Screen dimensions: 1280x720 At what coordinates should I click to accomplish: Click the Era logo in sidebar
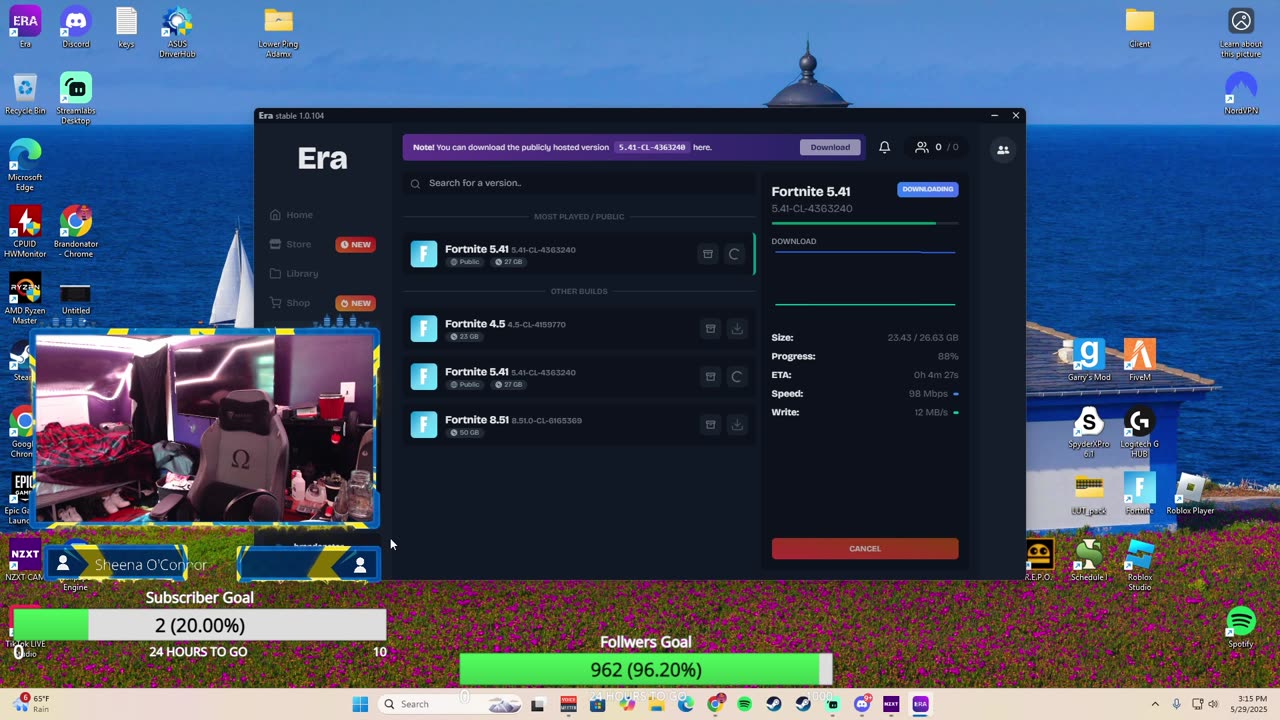coord(322,158)
